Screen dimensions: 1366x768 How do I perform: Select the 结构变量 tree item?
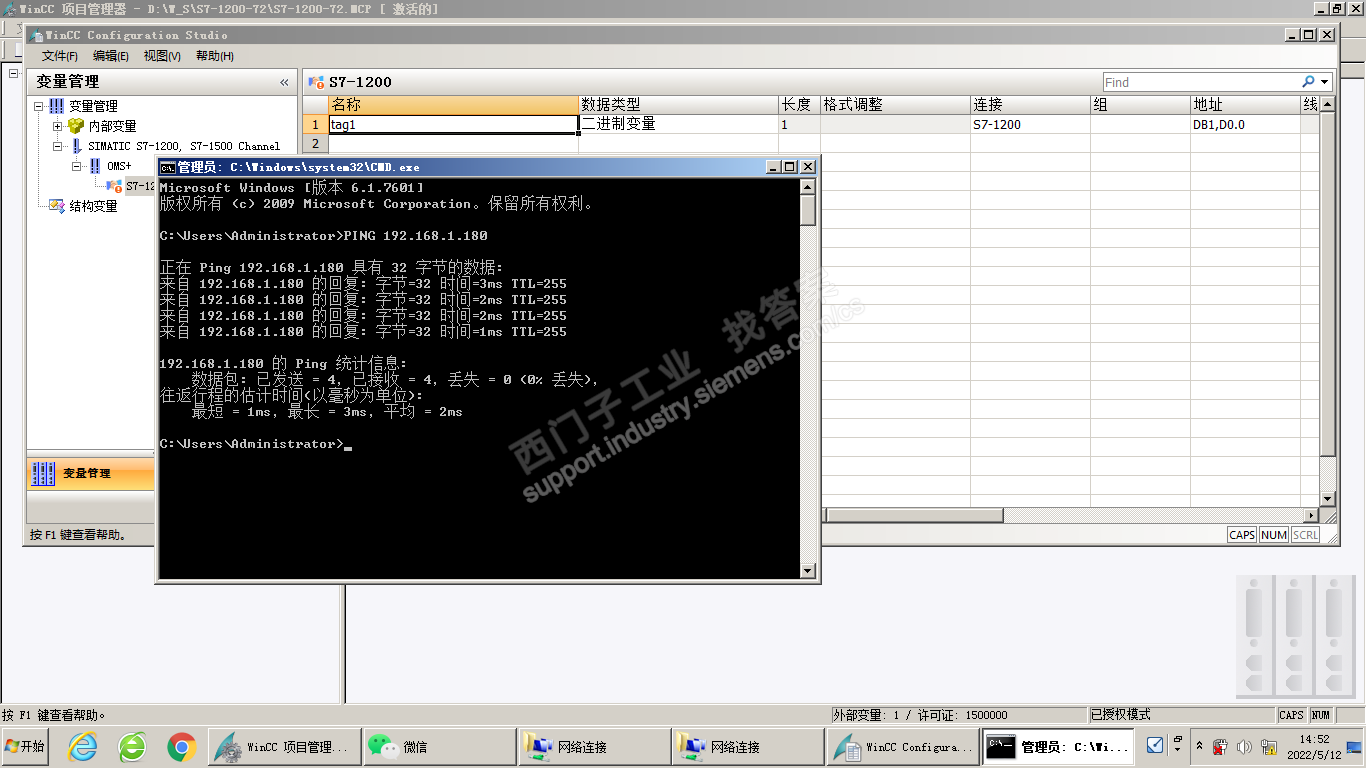(x=93, y=206)
